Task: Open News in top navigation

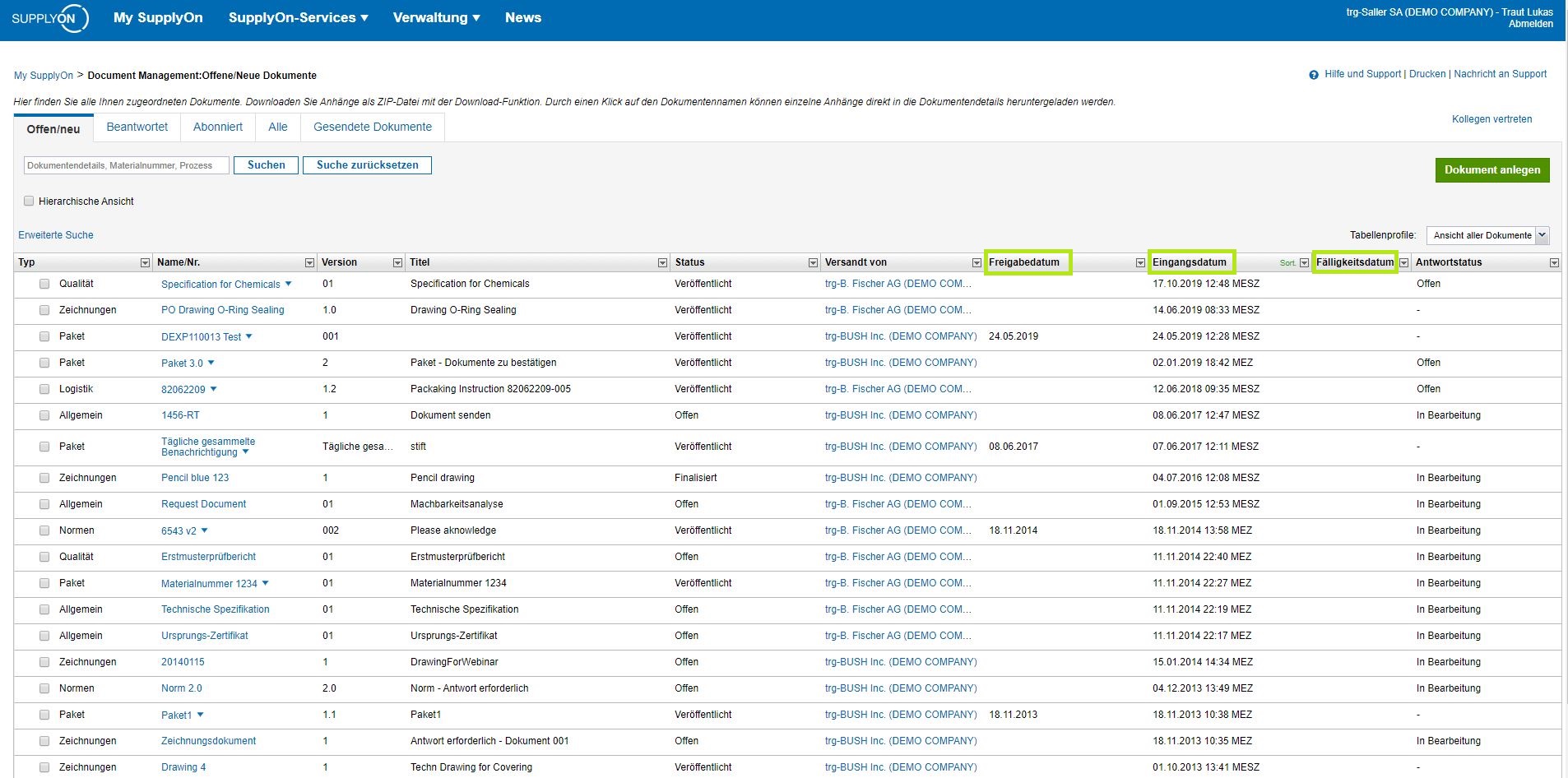Action: tap(523, 18)
